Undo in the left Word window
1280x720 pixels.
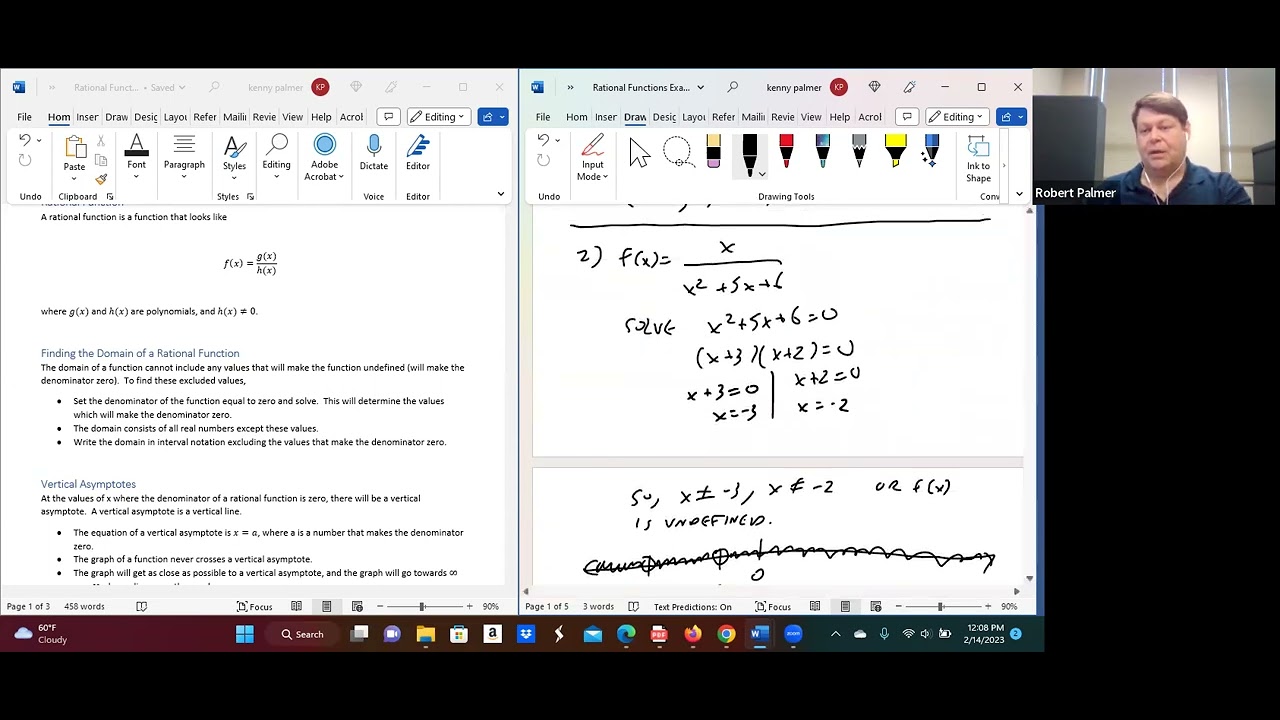tap(25, 140)
